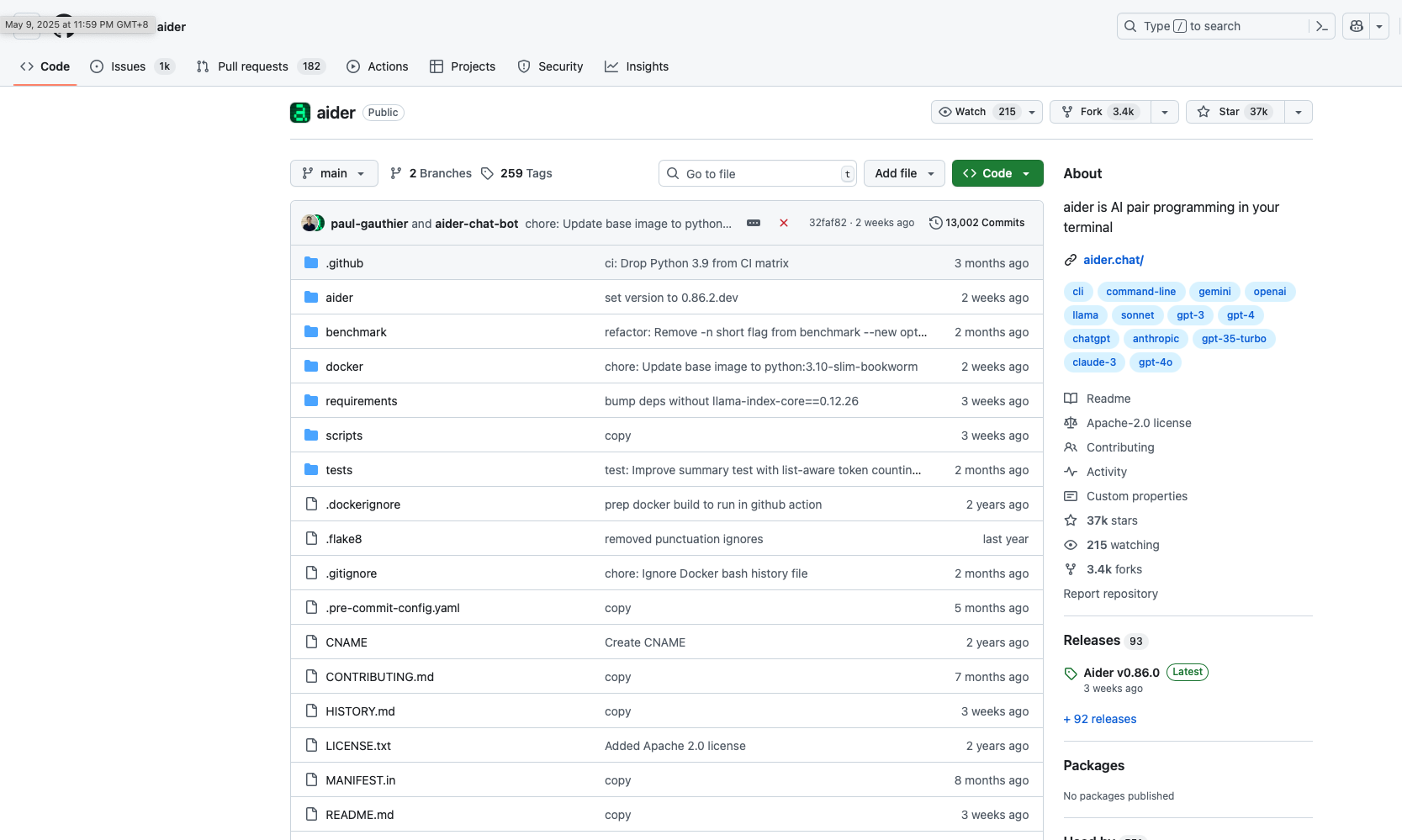Click the tests folder icon

click(311, 469)
